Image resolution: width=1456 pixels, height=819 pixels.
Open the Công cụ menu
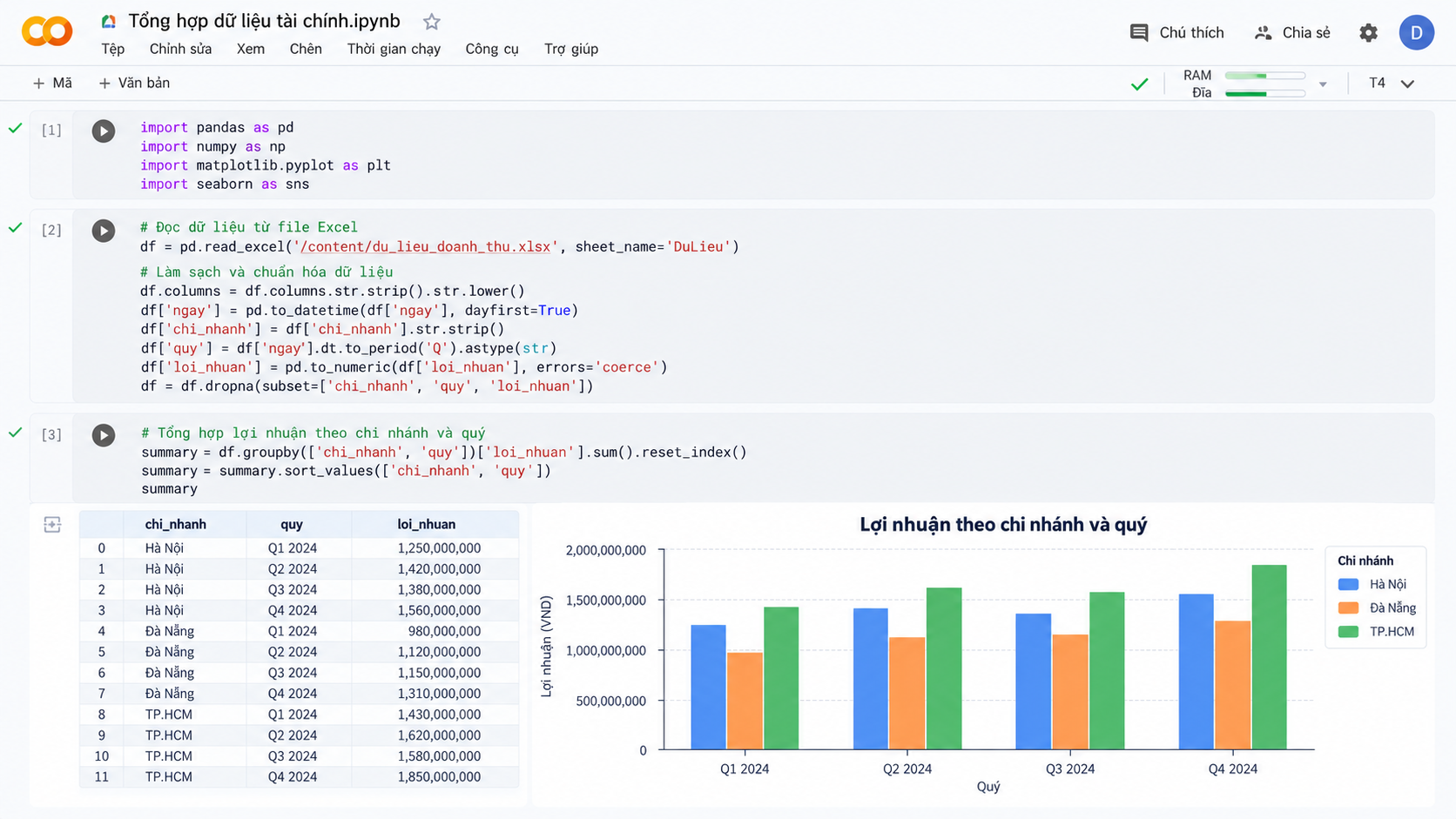[x=492, y=49]
